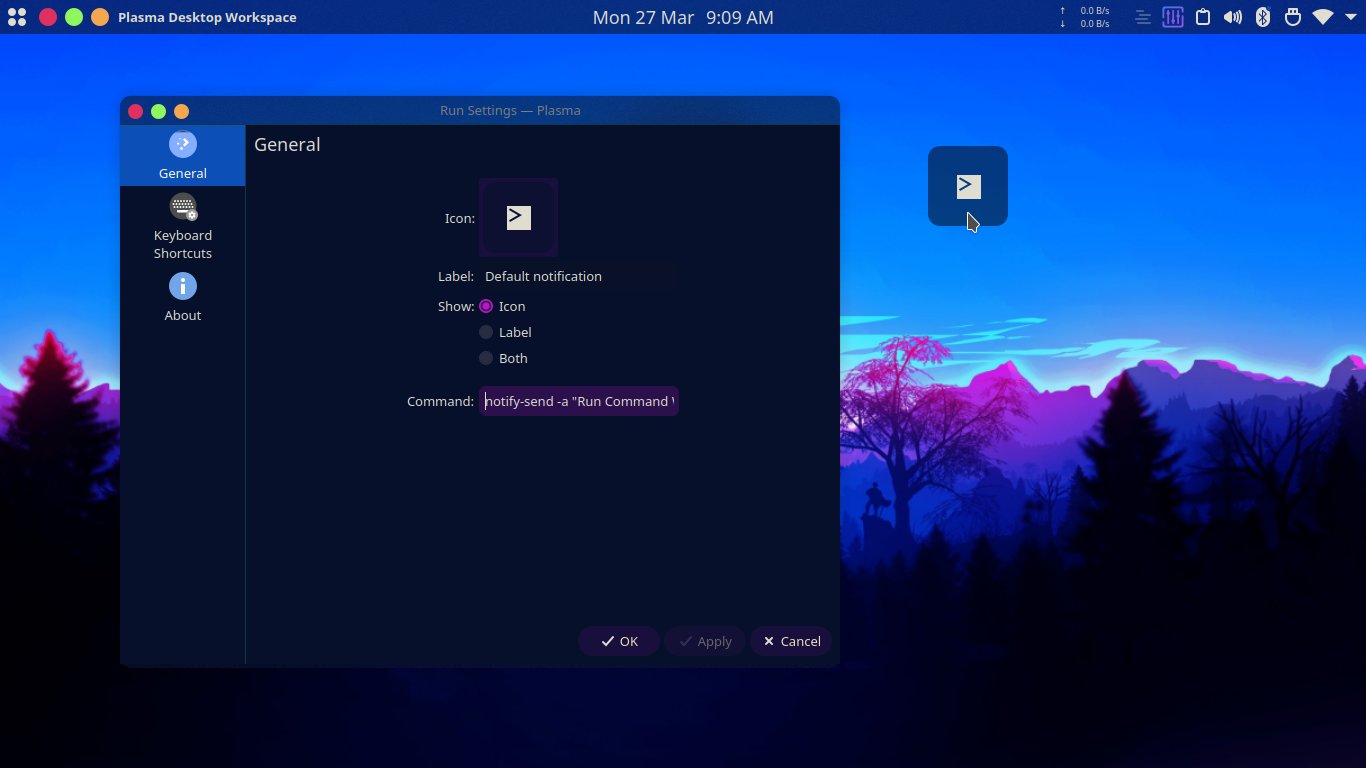Screen dimensions: 1366x768
Task: Click the red dot in top panel
Action: tap(47, 17)
